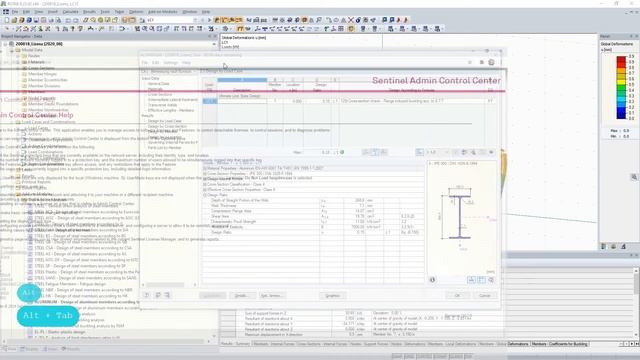Collapse Model Data node in navigator

pyautogui.click(x=12, y=50)
